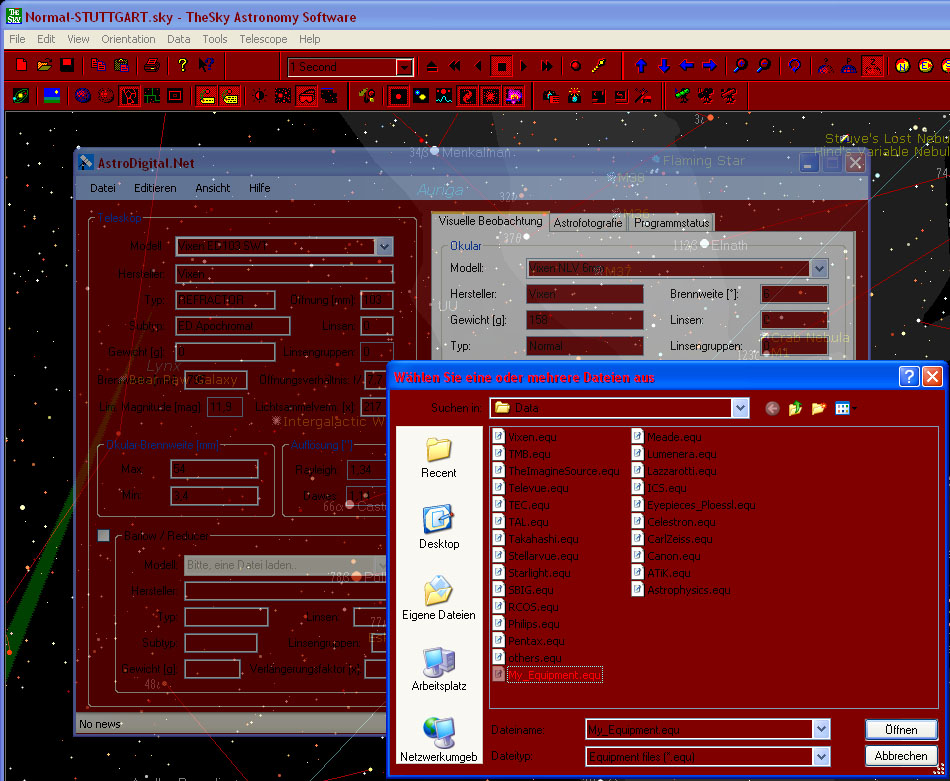Click the New document icon in TheSky toolbar

click(x=21, y=65)
